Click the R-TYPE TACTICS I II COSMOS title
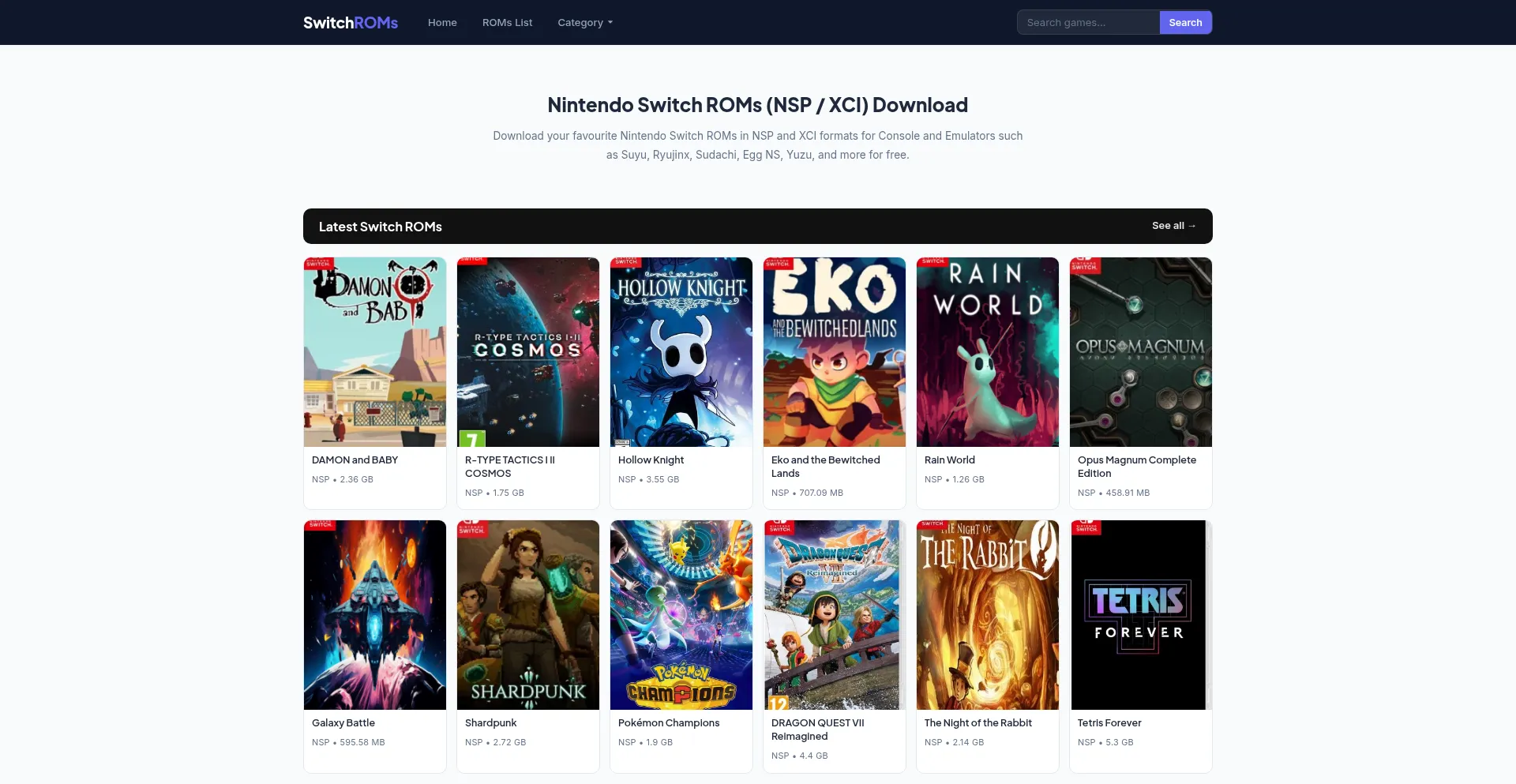Screen dimensions: 1516x784 click(510, 467)
